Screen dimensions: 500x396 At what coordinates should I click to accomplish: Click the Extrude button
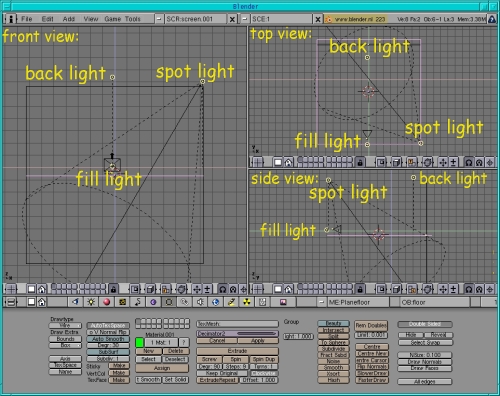point(237,351)
